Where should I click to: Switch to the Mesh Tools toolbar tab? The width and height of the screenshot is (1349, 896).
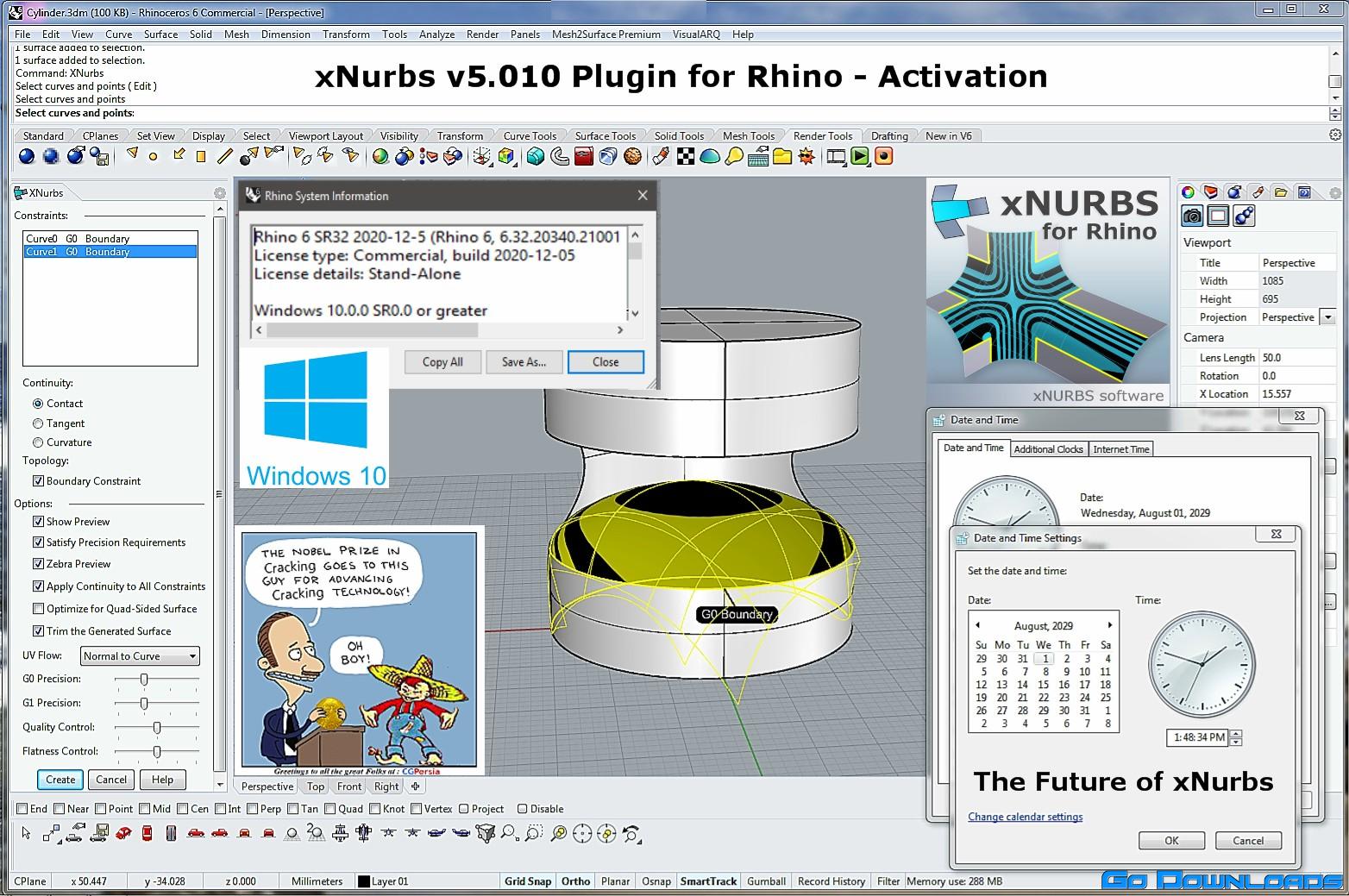click(x=748, y=135)
